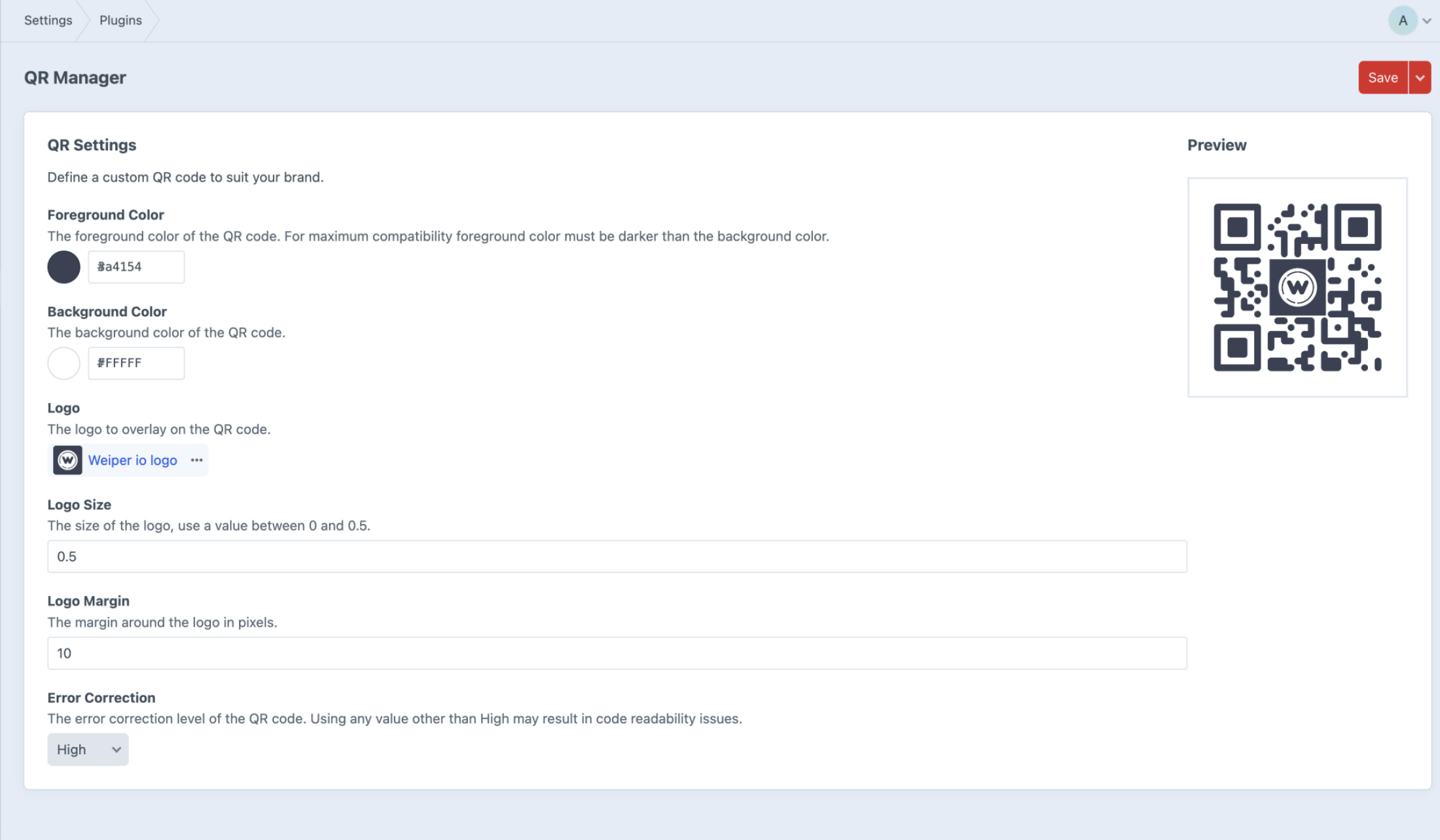
Task: Click the user avatar labeled A
Action: coord(1402,20)
